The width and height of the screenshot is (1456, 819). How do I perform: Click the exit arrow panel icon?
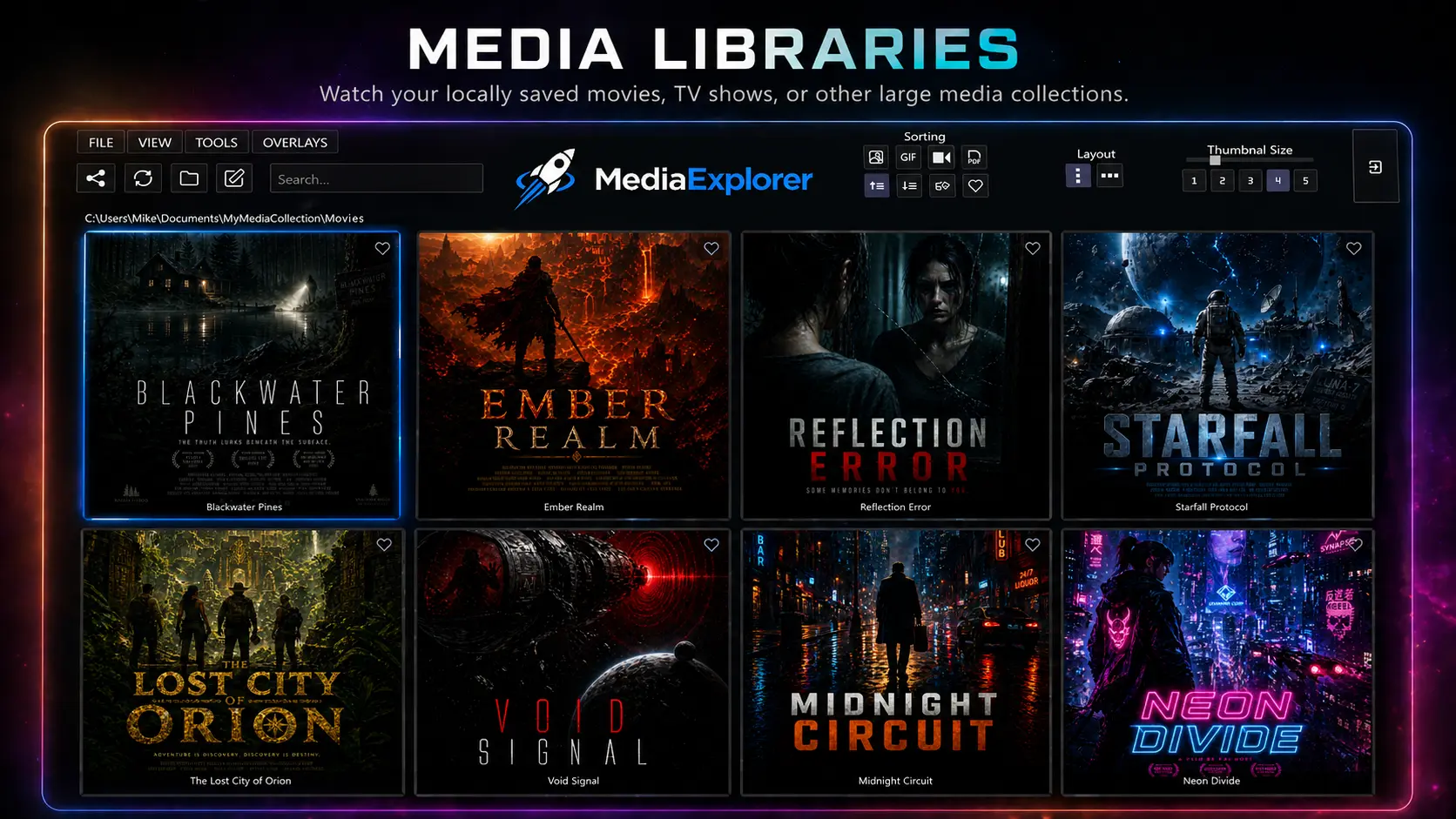point(1376,167)
